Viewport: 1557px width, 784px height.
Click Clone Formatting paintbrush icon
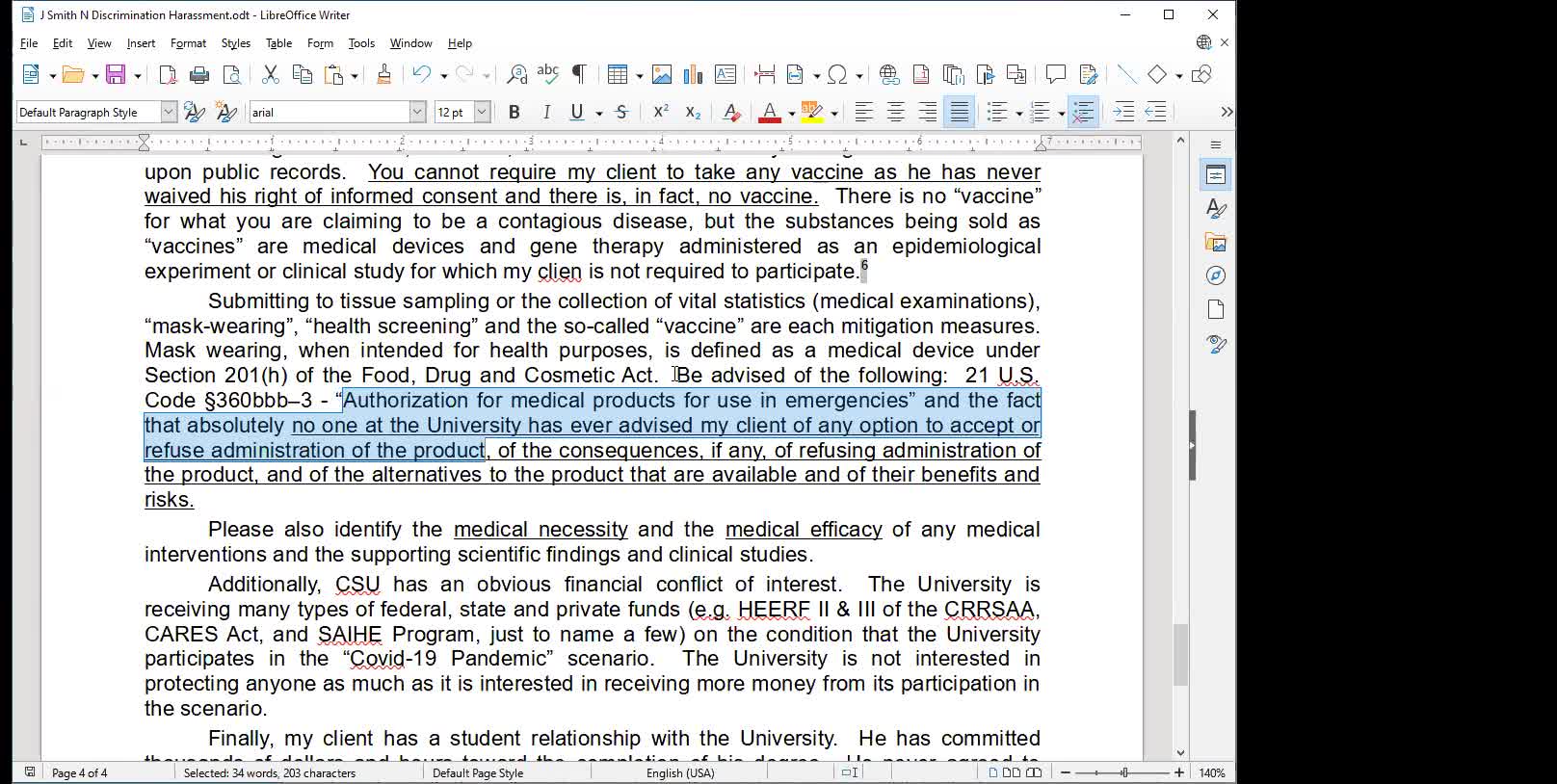pyautogui.click(x=383, y=75)
